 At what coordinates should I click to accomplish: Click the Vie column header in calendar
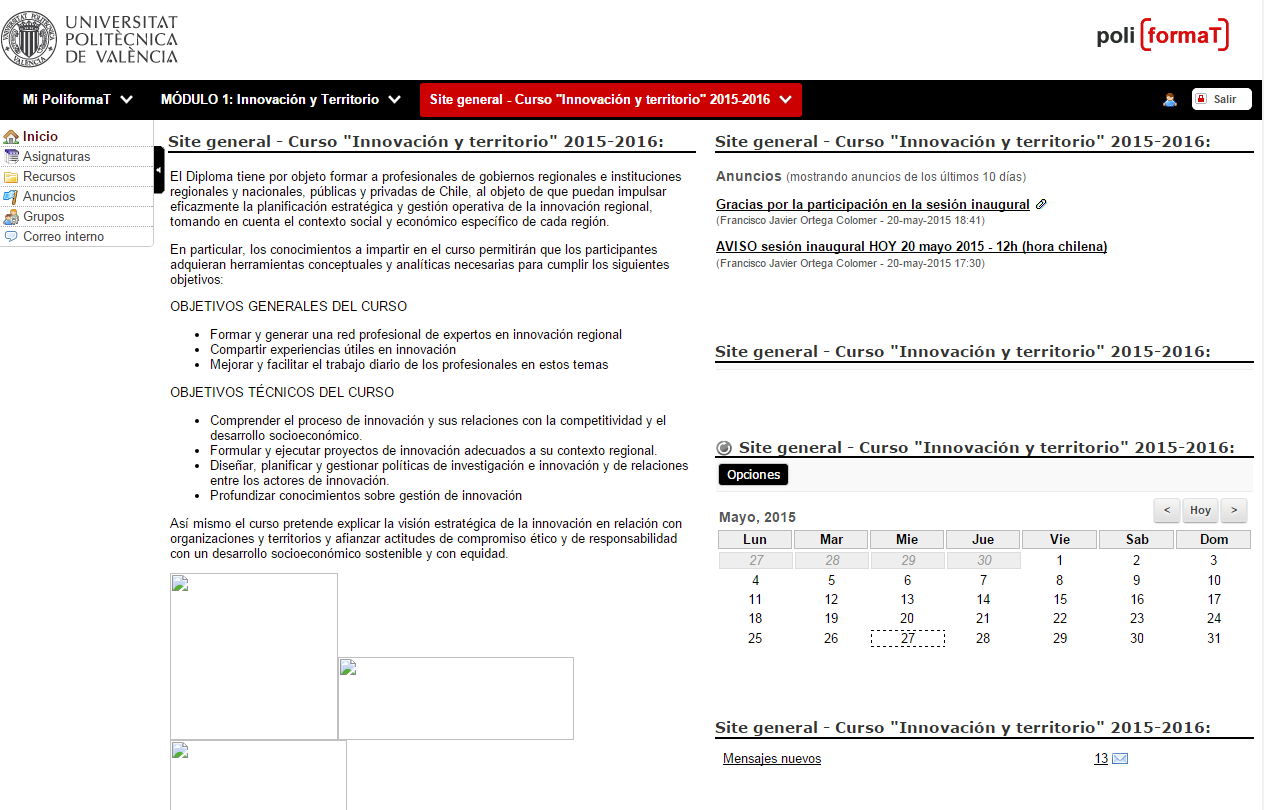coord(1060,540)
